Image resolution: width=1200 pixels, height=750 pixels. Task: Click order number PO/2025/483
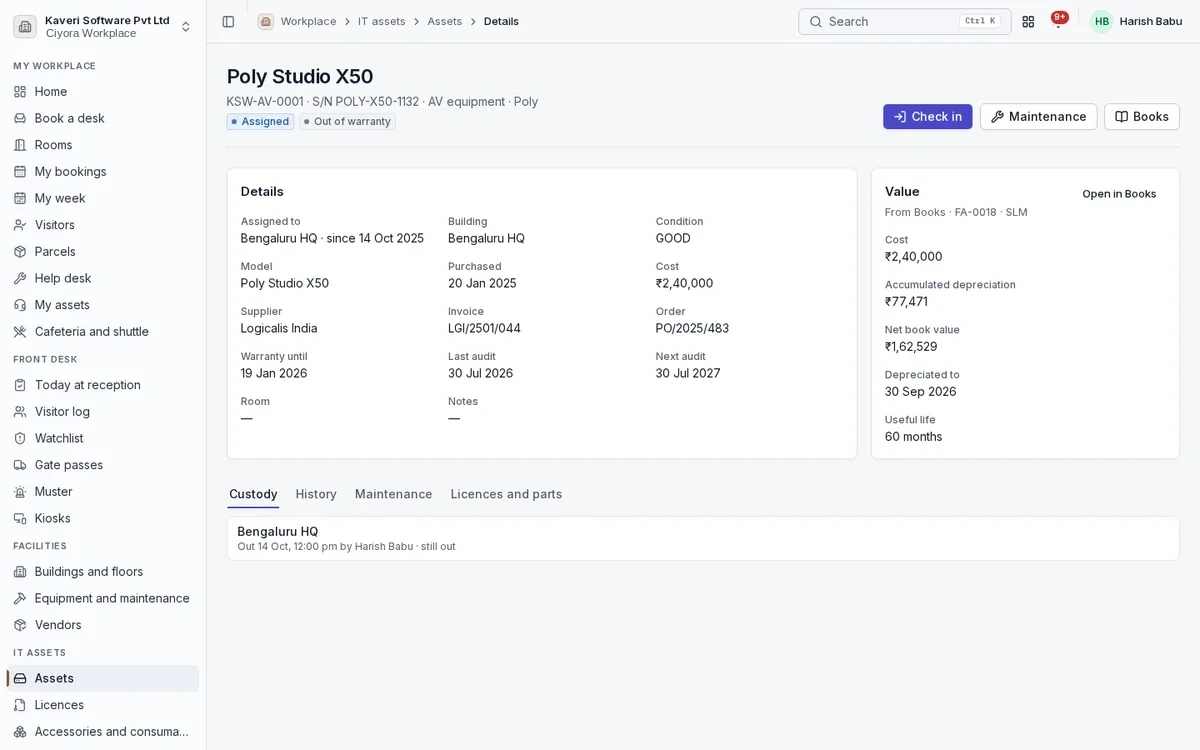pos(692,328)
